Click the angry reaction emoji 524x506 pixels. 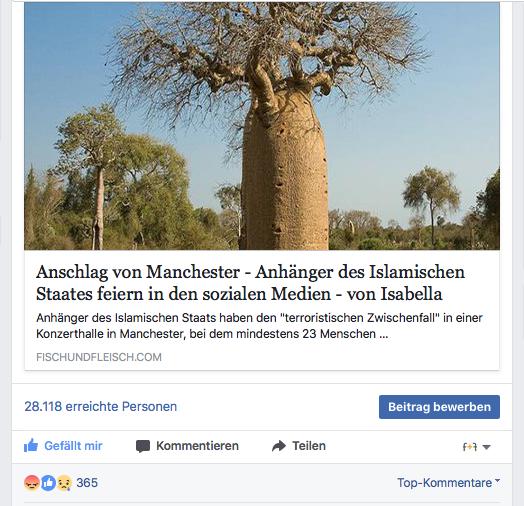(32, 483)
